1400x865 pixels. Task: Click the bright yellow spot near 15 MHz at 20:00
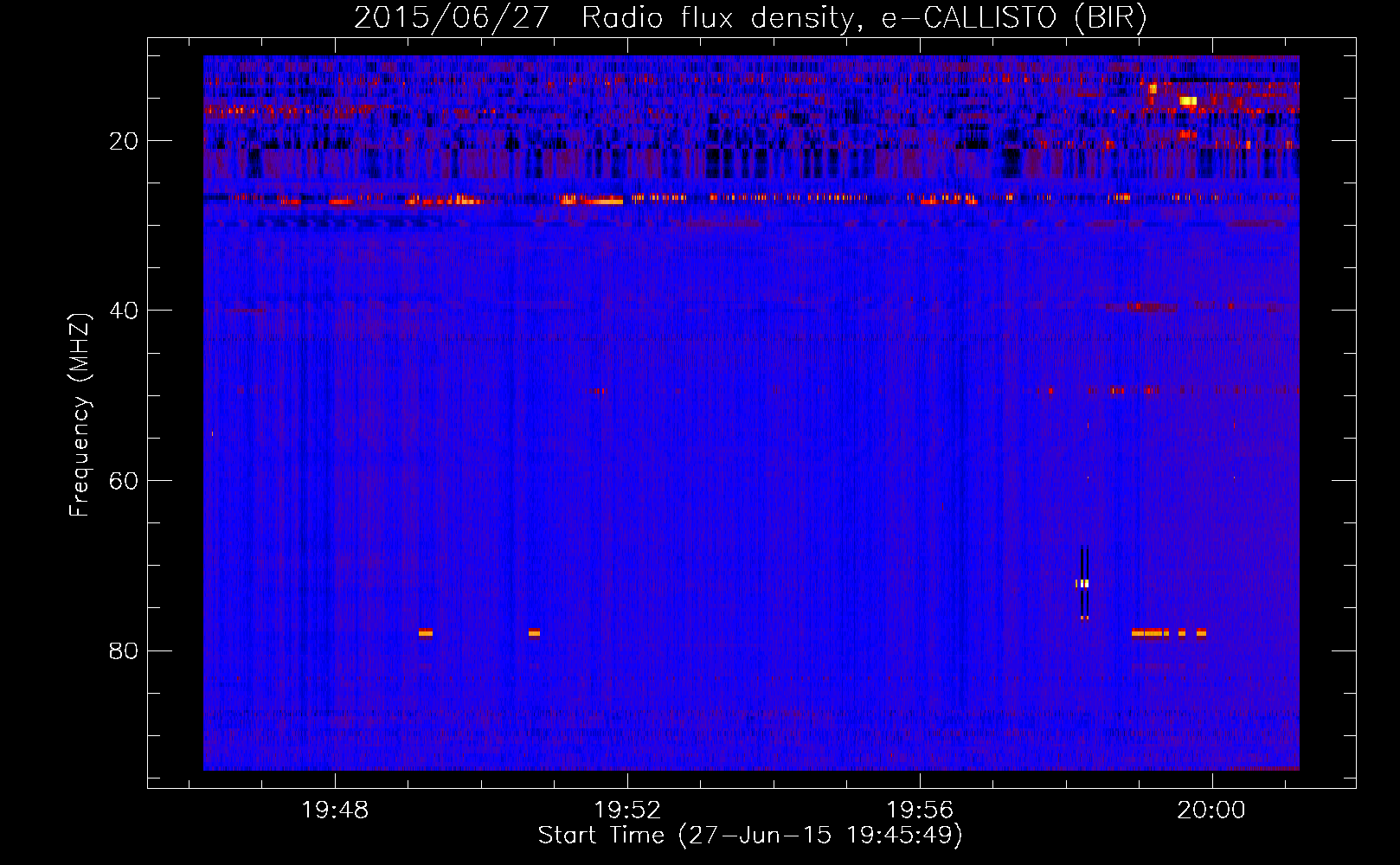point(1188,101)
